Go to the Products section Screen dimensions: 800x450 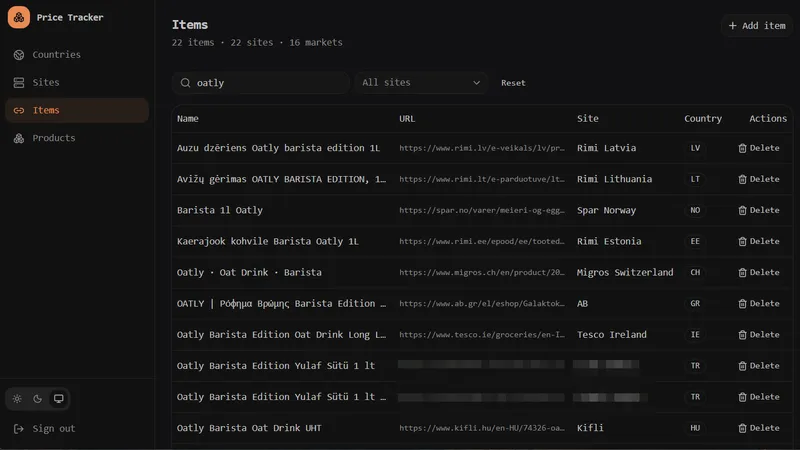pos(77,138)
